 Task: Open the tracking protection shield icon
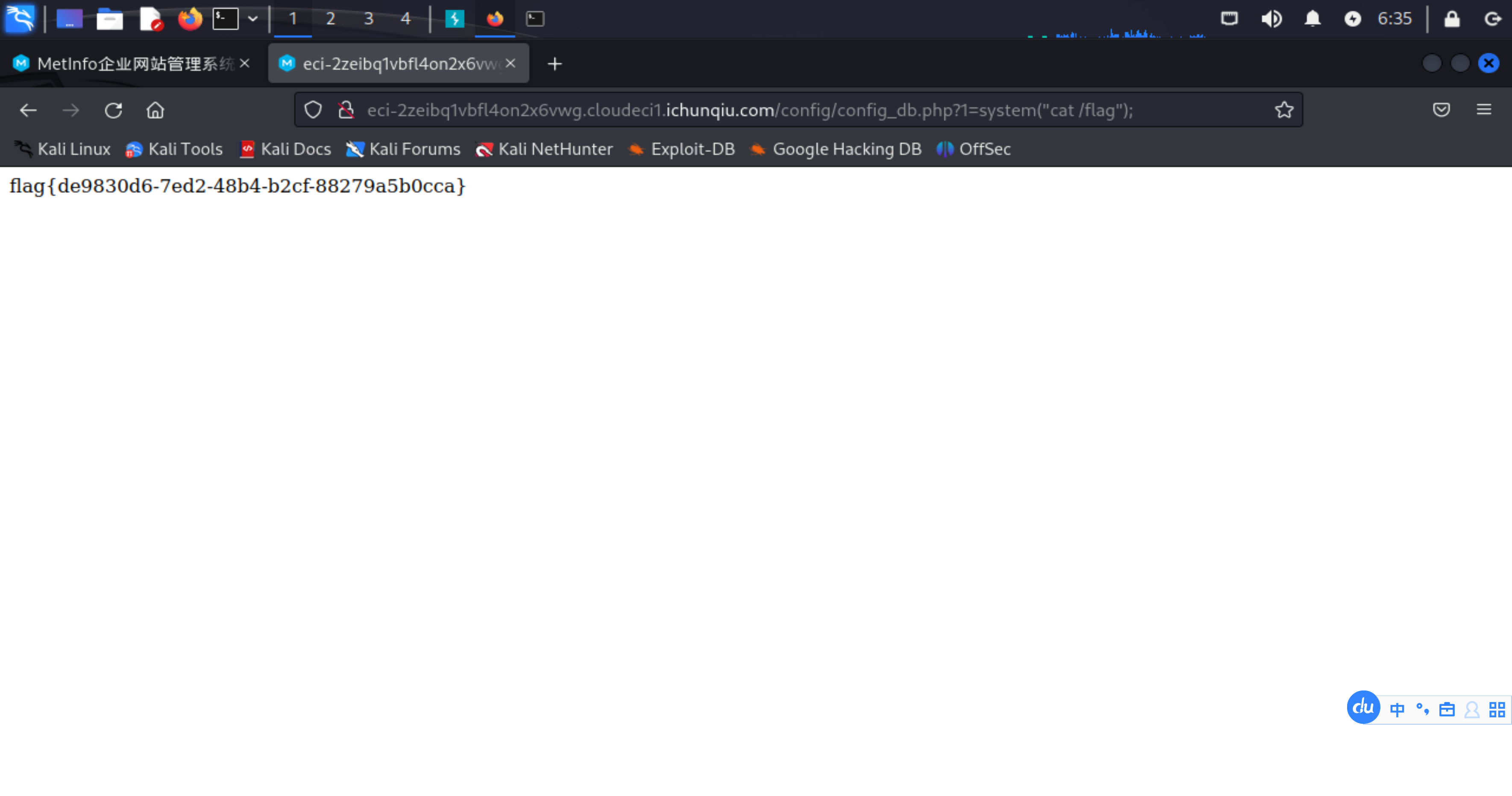point(313,110)
